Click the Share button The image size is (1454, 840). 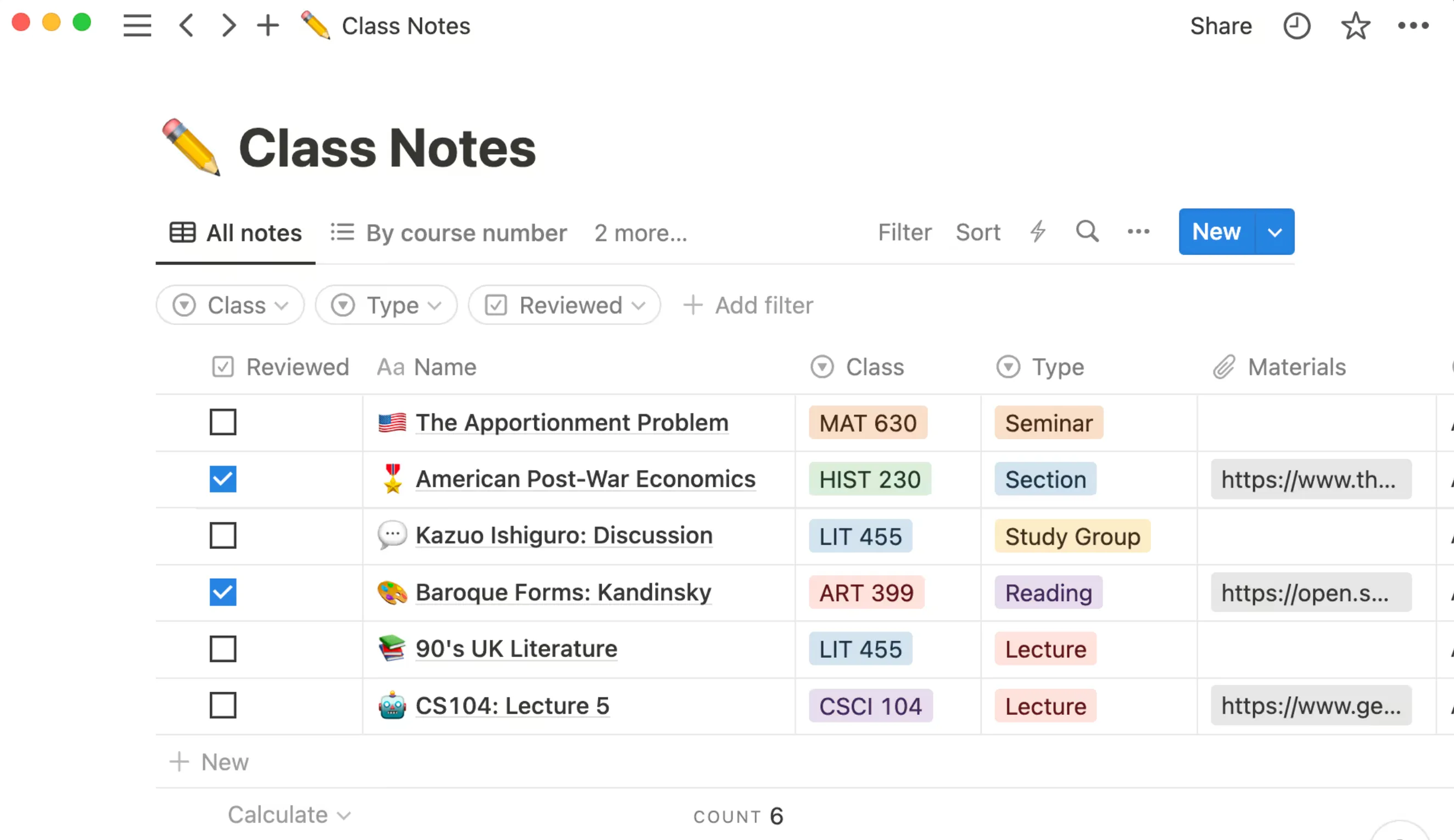click(x=1221, y=26)
